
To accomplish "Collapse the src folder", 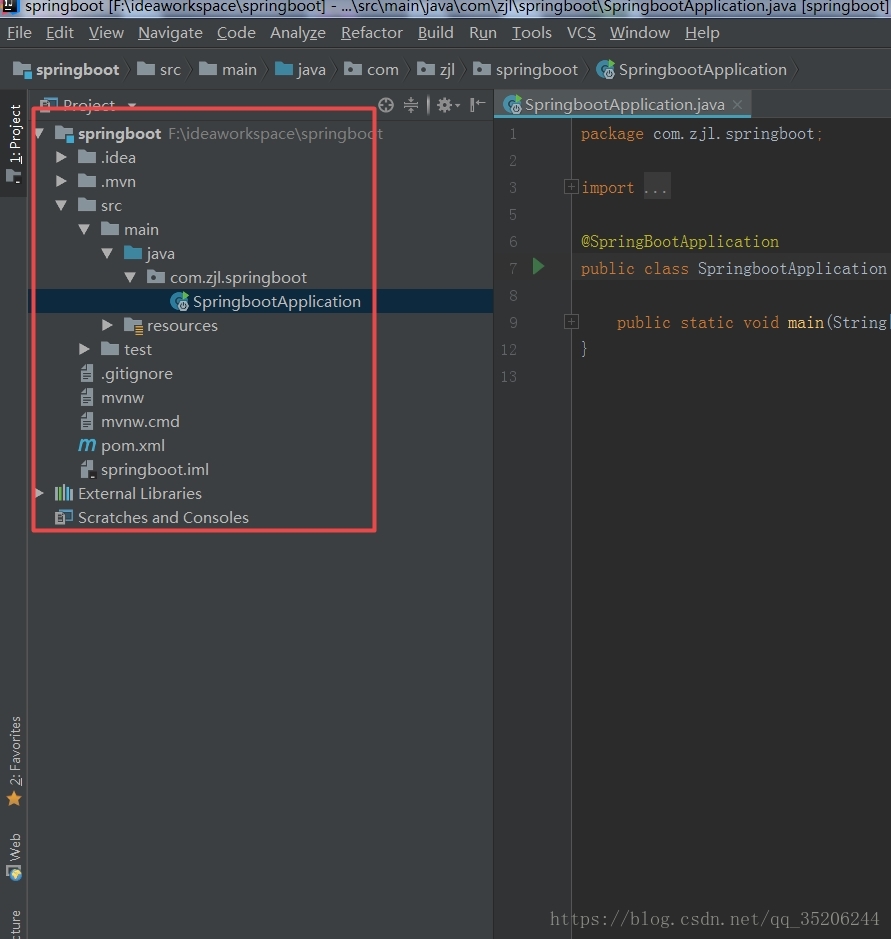I will pyautogui.click(x=61, y=205).
